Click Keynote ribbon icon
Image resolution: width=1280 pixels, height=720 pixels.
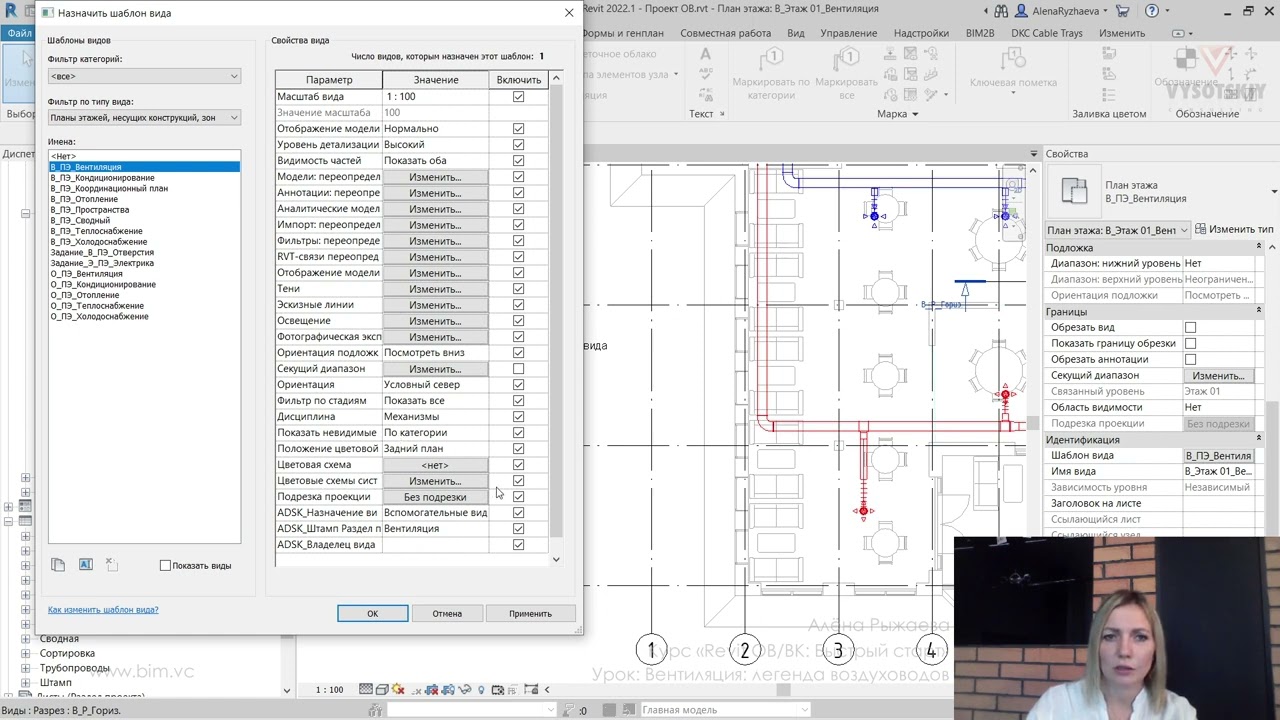pos(1012,58)
